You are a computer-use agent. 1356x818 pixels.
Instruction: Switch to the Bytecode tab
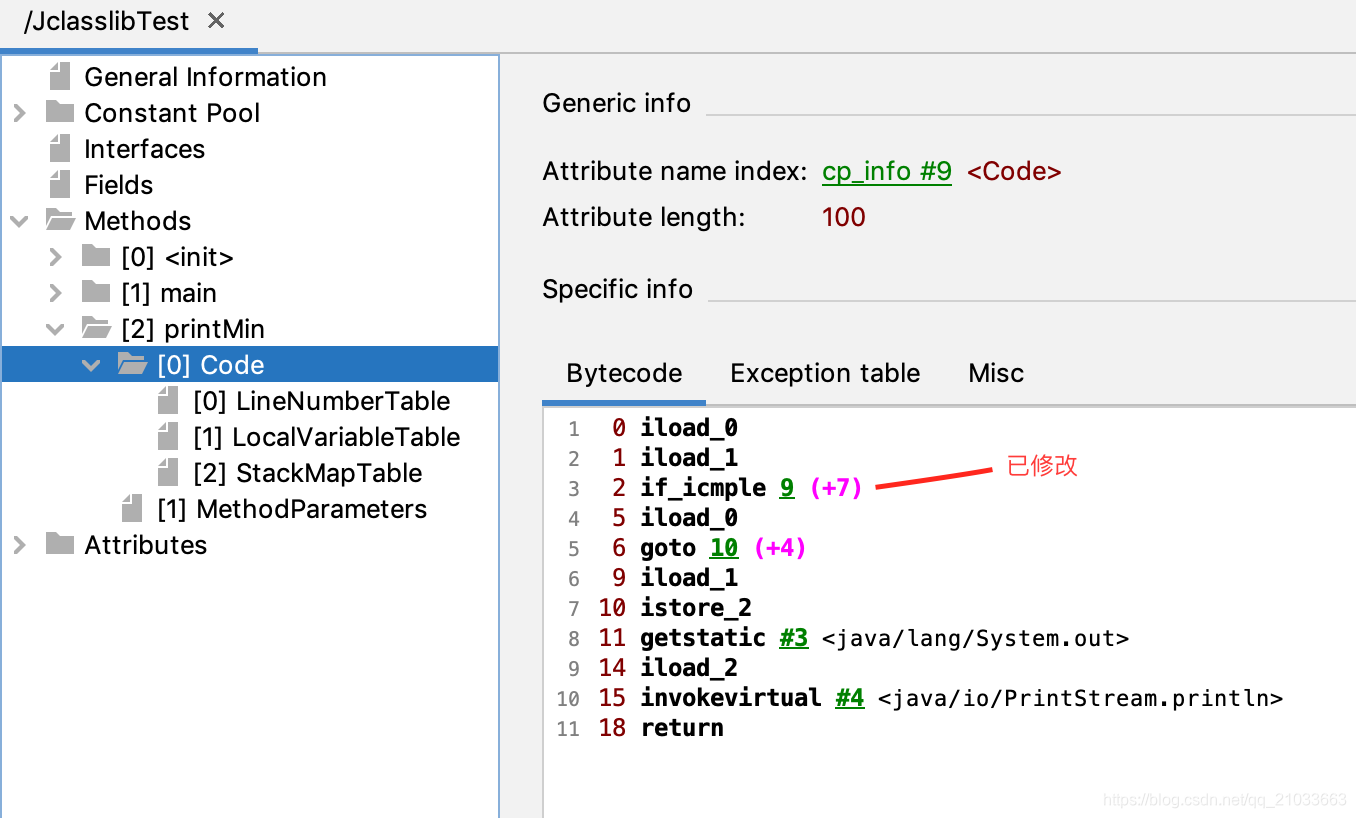(x=624, y=373)
